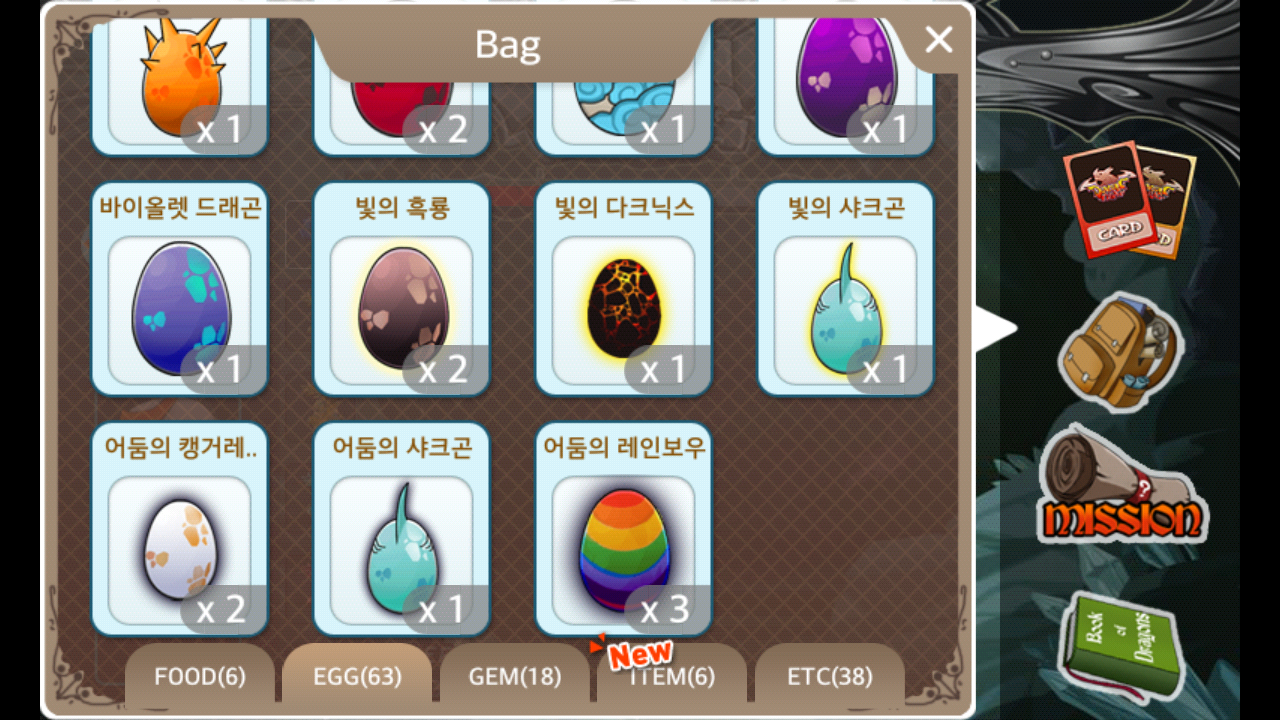Close the Bag window
Image resolution: width=1280 pixels, height=720 pixels.
point(939,40)
